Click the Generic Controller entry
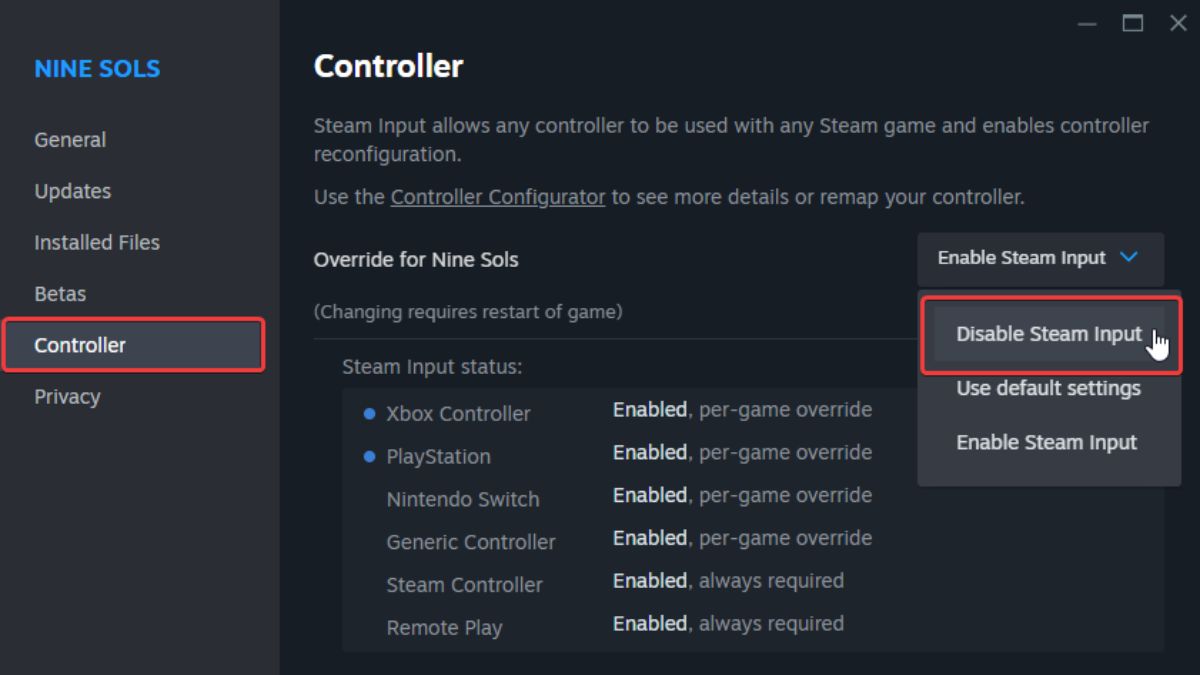Image resolution: width=1200 pixels, height=675 pixels. pos(471,542)
